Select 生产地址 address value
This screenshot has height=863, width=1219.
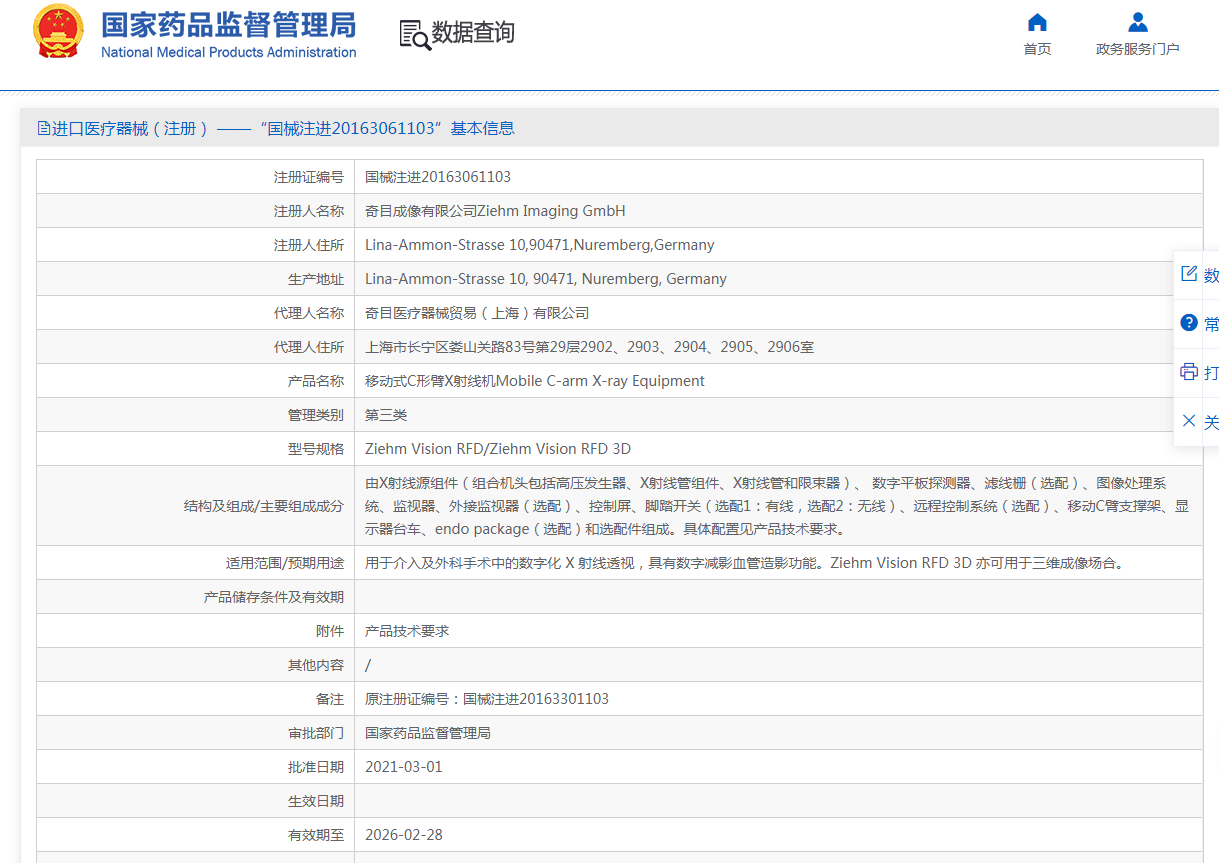click(546, 279)
